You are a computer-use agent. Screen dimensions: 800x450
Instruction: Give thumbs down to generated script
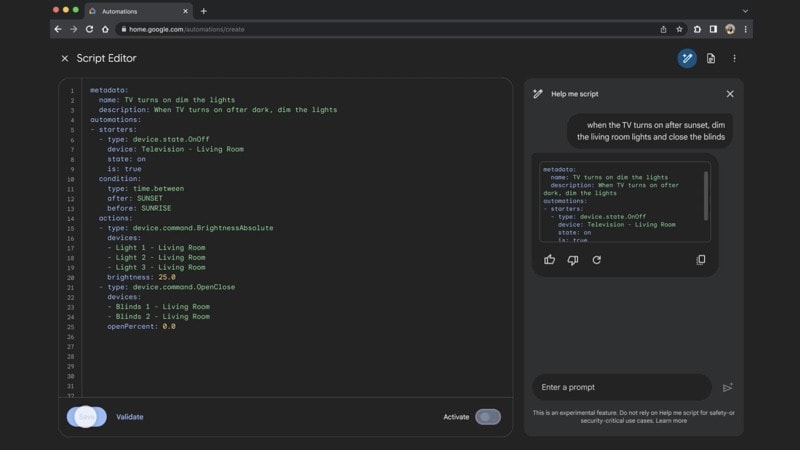tap(573, 260)
